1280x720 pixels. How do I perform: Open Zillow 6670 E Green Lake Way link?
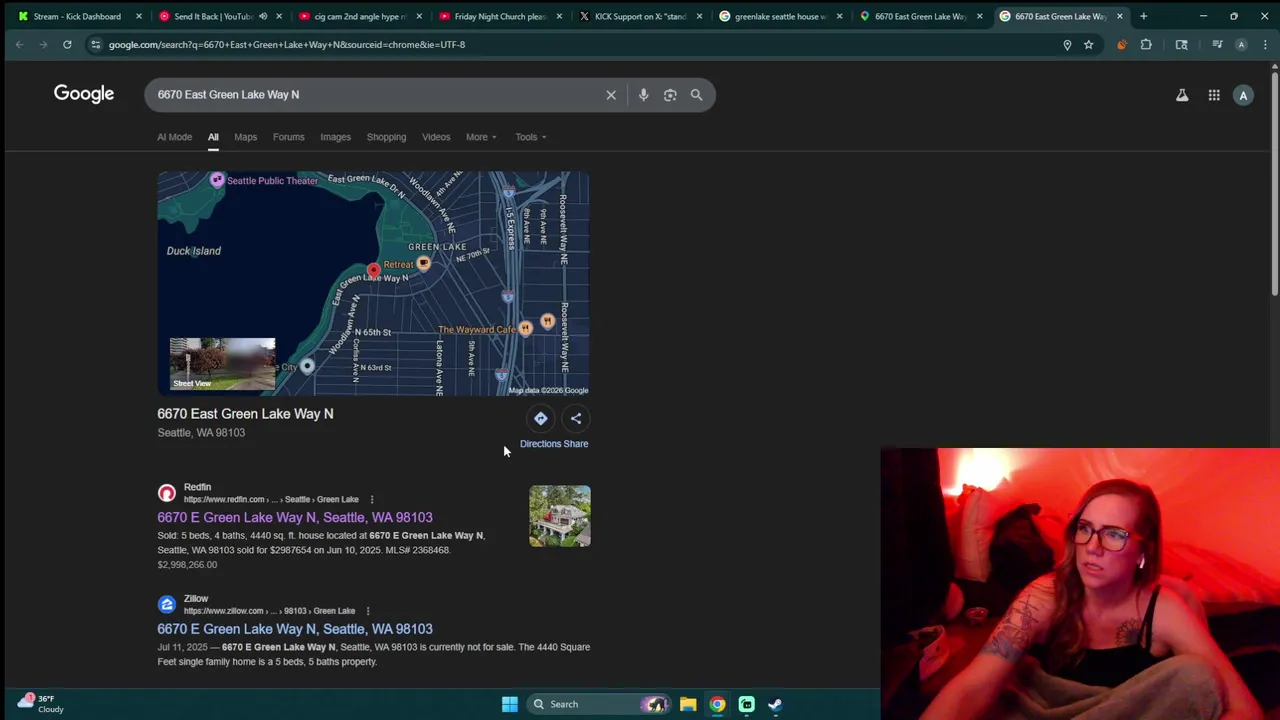(x=295, y=629)
